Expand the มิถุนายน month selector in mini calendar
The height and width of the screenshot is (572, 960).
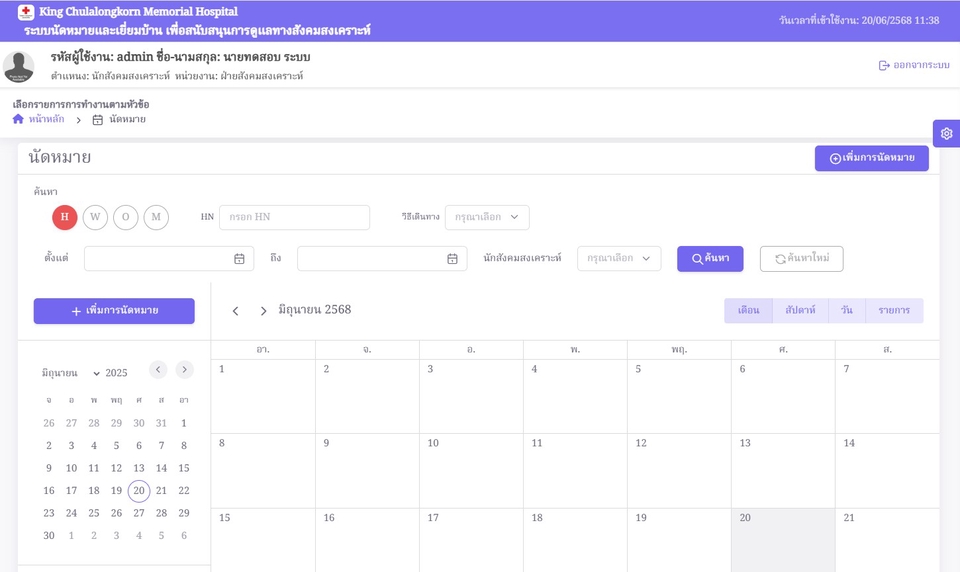(x=70, y=372)
